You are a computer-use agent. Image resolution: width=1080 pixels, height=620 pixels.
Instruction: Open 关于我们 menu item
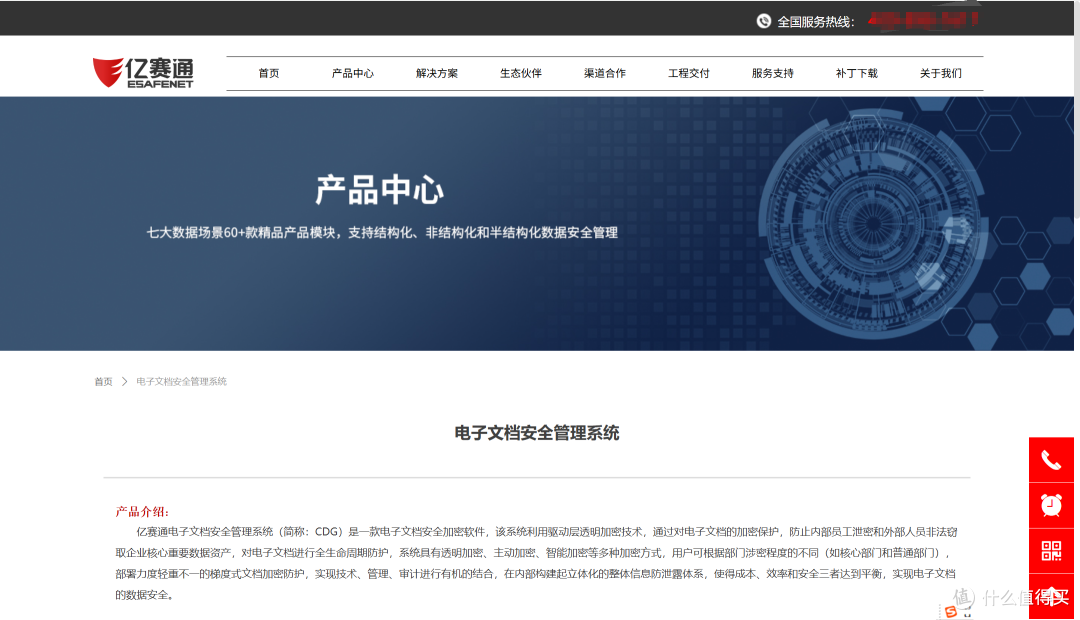[941, 73]
